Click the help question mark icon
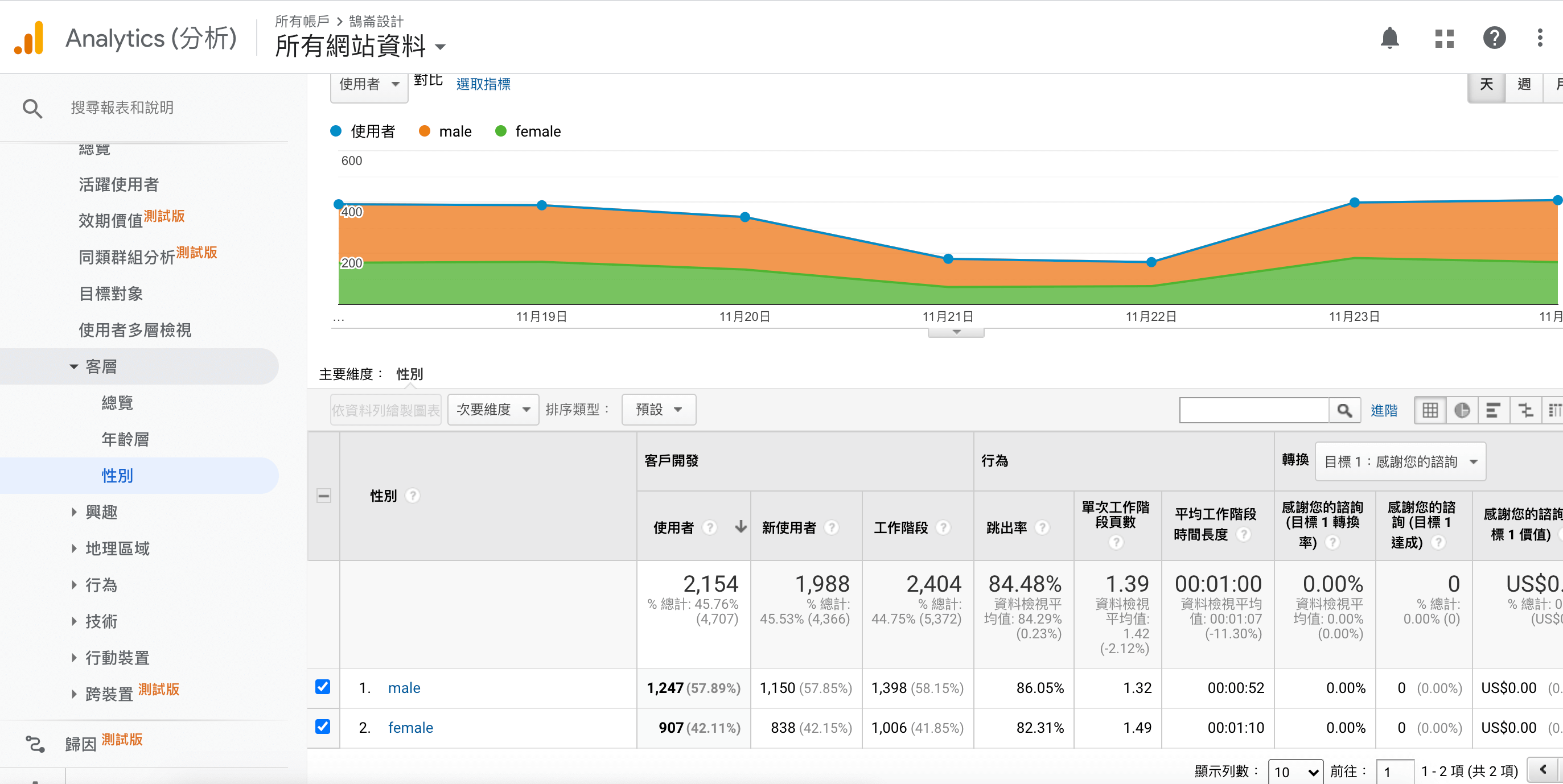The width and height of the screenshot is (1563, 784). coord(1494,38)
